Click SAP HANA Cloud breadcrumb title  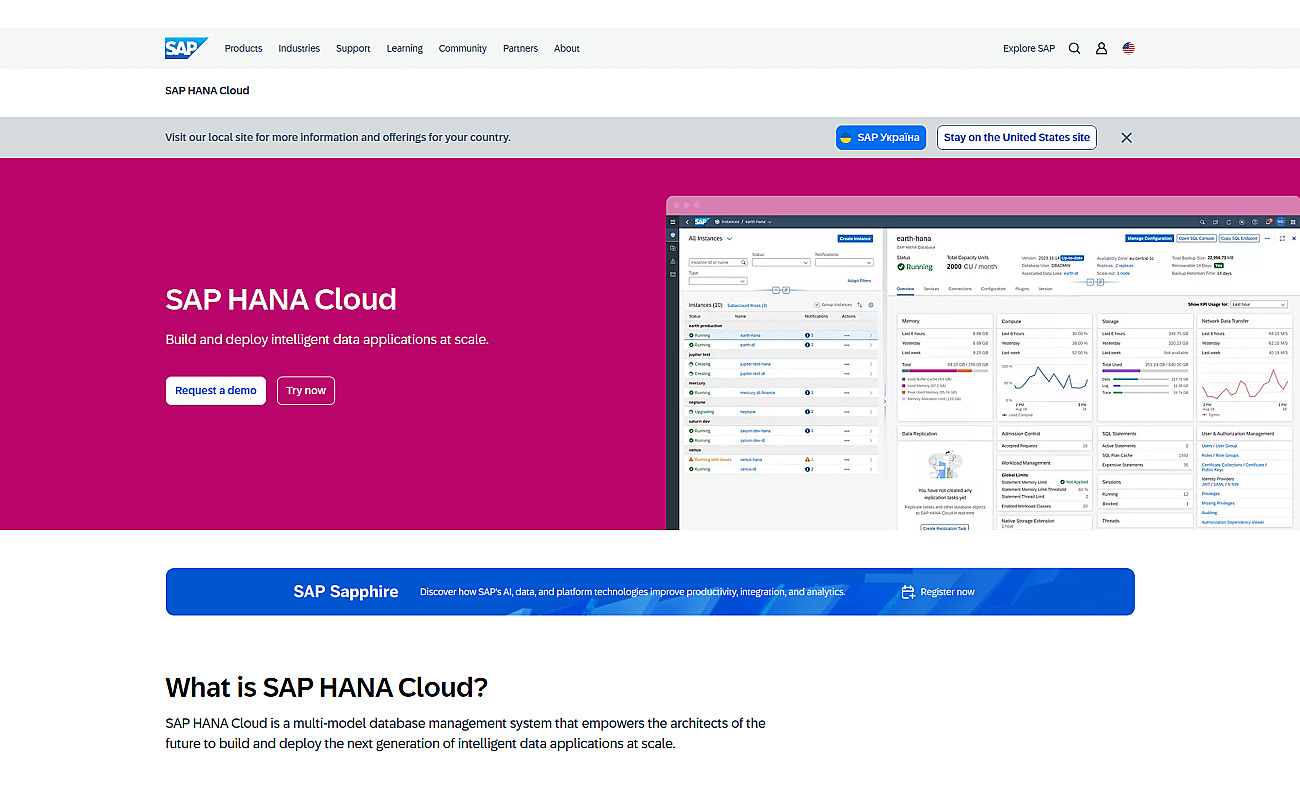coord(207,90)
